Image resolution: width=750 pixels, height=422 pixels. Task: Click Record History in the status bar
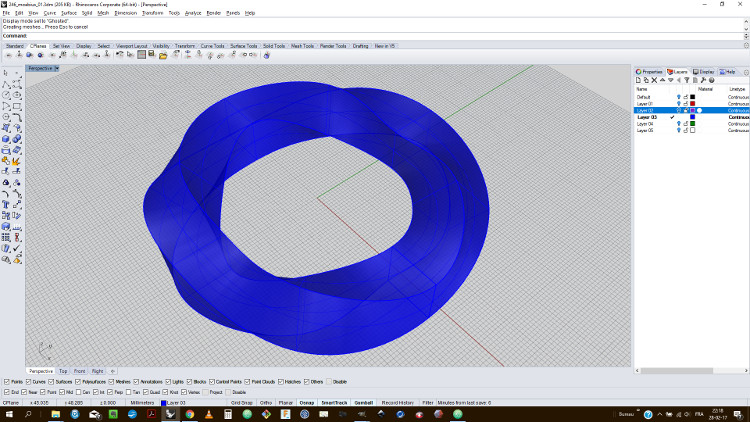click(x=397, y=403)
